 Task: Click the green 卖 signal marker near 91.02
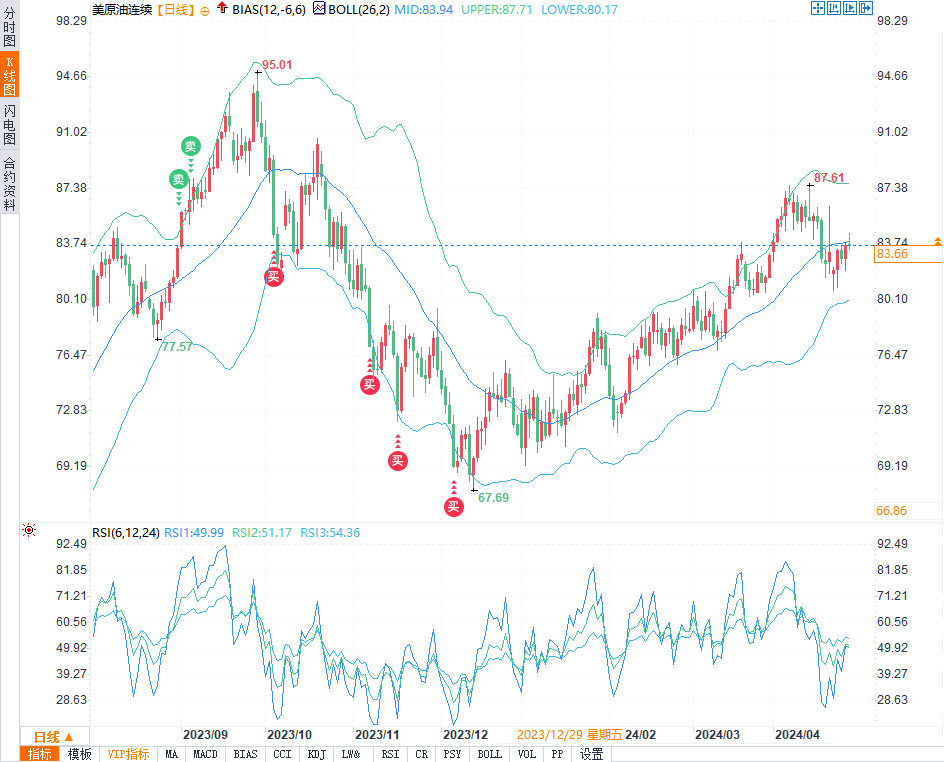(x=191, y=146)
